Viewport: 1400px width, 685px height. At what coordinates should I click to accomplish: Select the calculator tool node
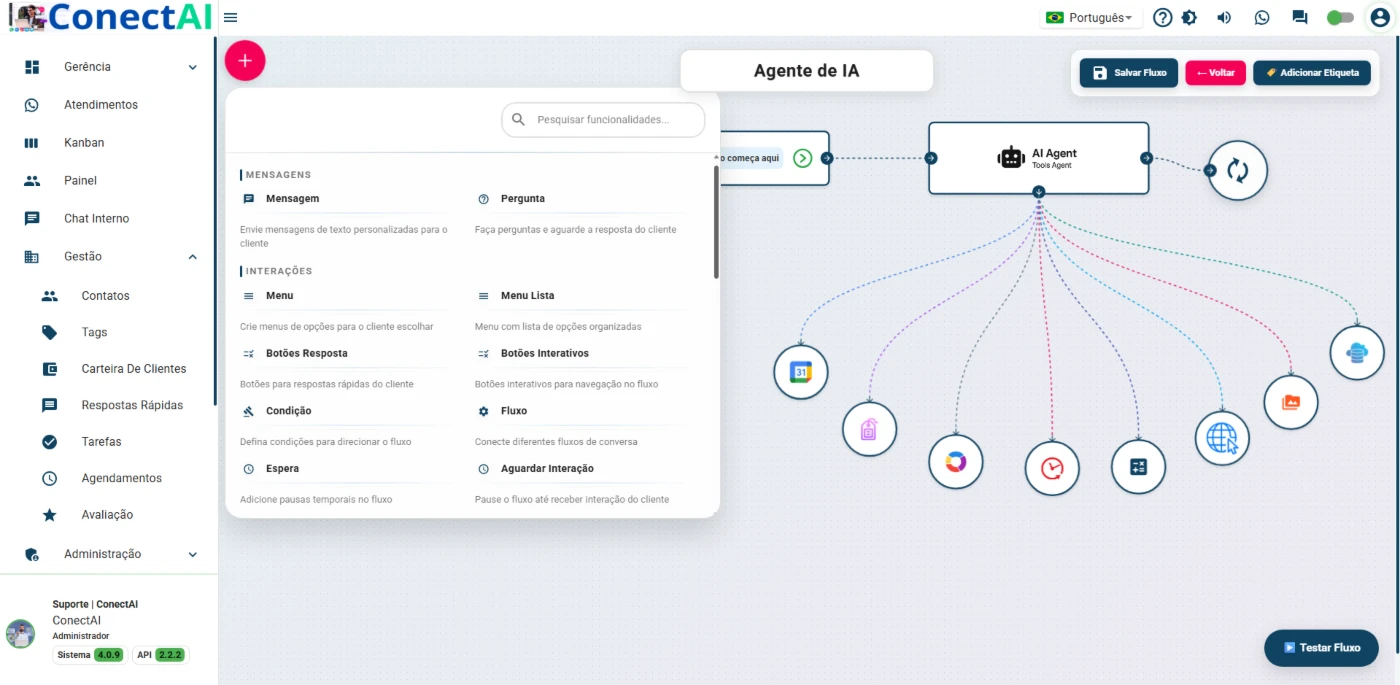(x=1138, y=467)
